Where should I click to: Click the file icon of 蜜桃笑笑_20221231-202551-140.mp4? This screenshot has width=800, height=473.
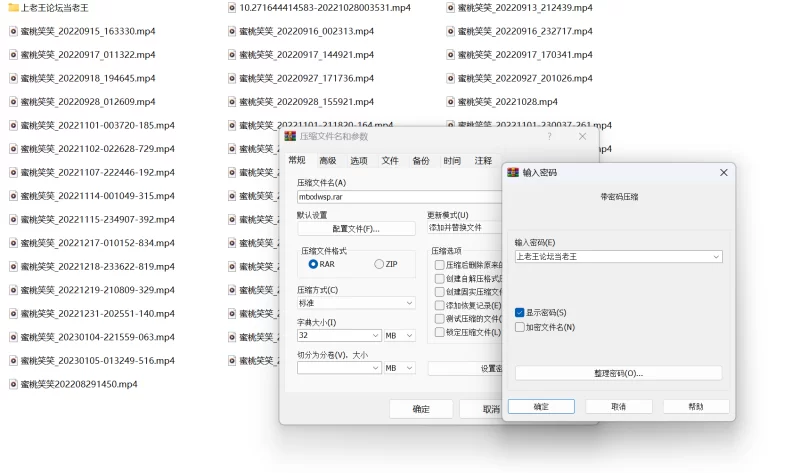point(13,313)
